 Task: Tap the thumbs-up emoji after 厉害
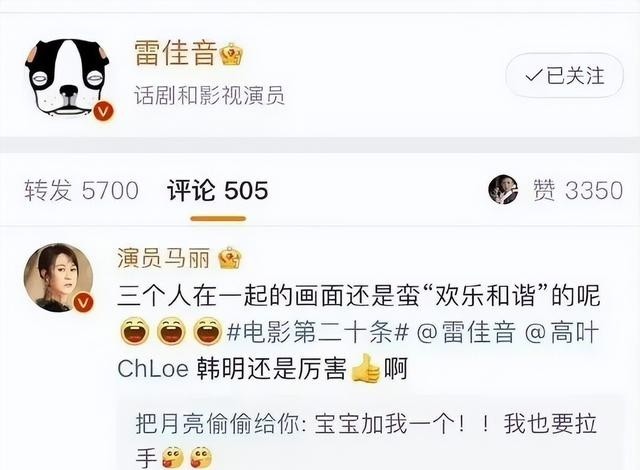click(x=366, y=368)
